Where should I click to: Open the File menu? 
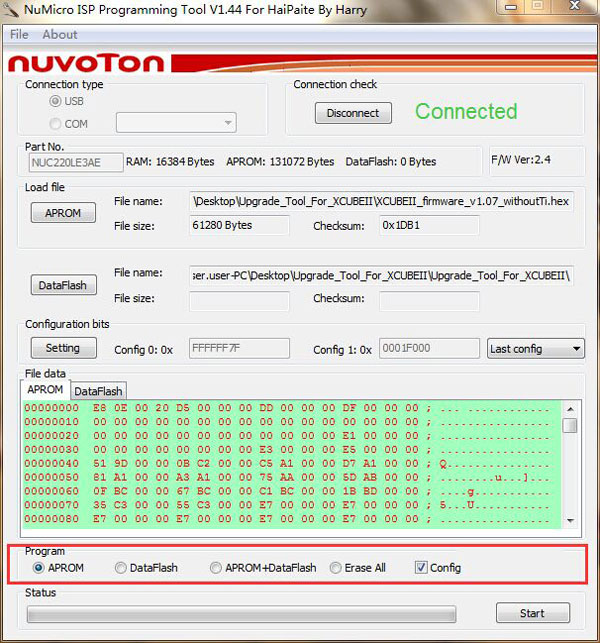[19, 34]
